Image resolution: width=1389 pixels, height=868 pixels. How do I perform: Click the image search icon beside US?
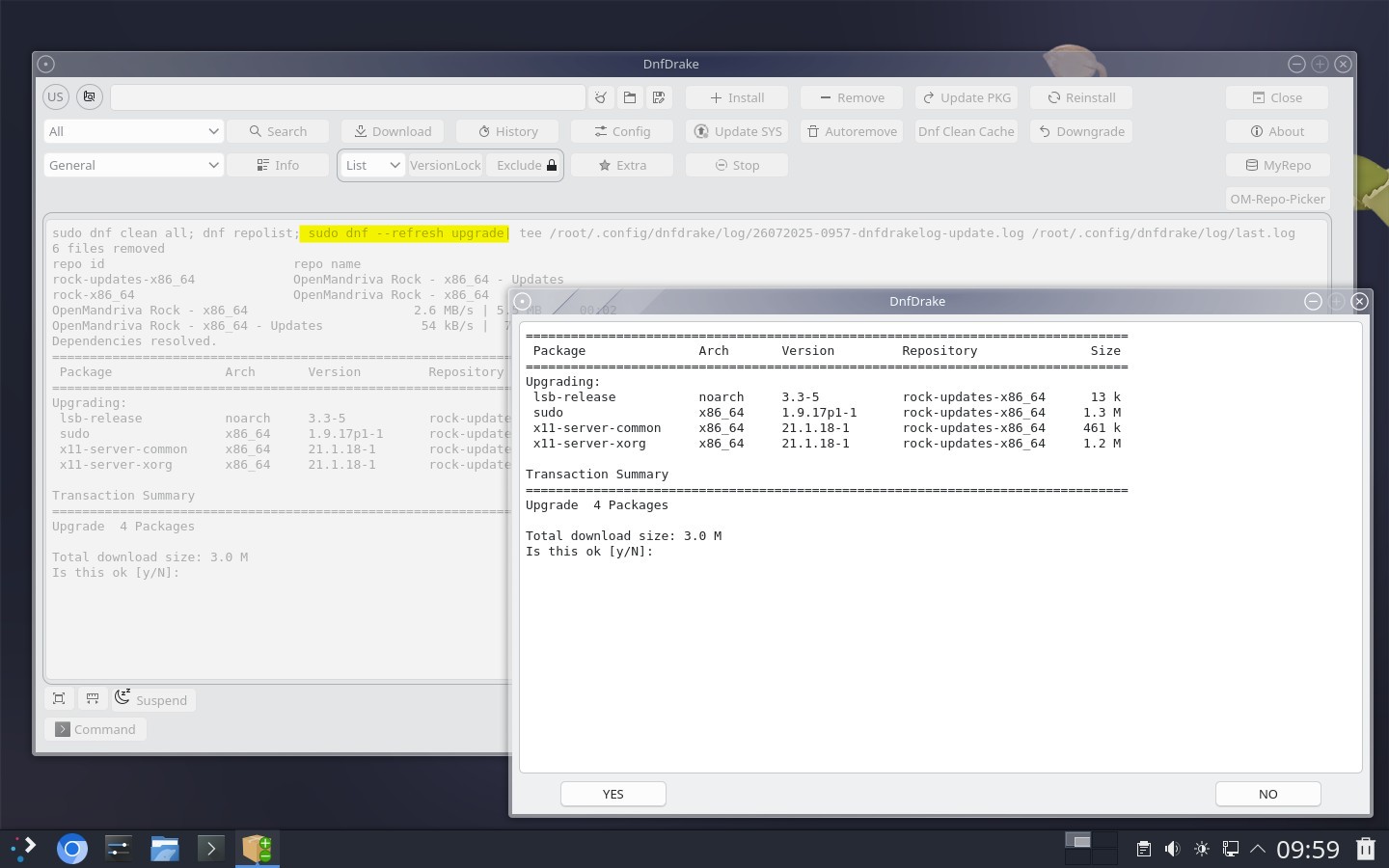(x=90, y=97)
